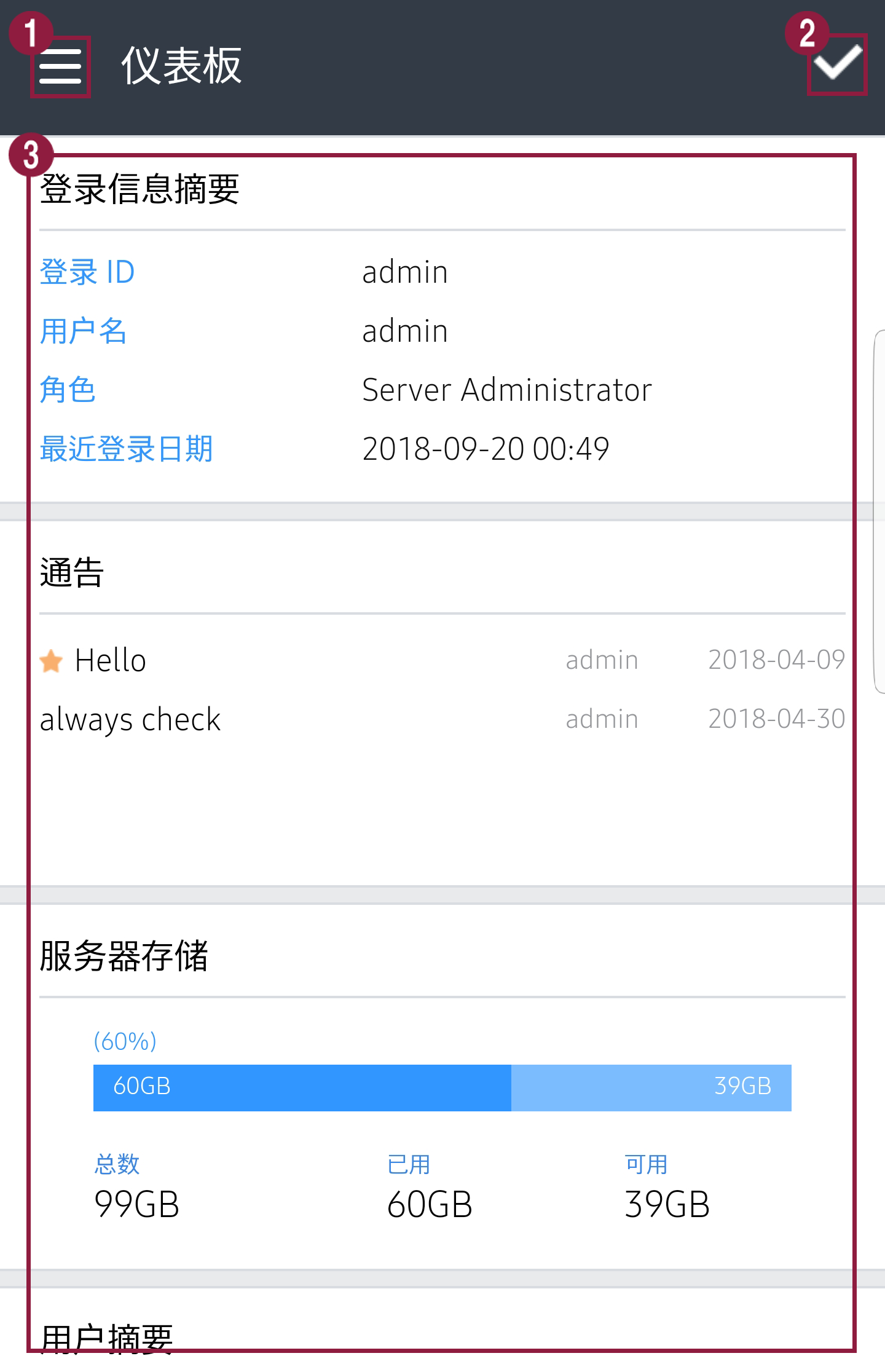Click the 角色 label

[x=68, y=390]
